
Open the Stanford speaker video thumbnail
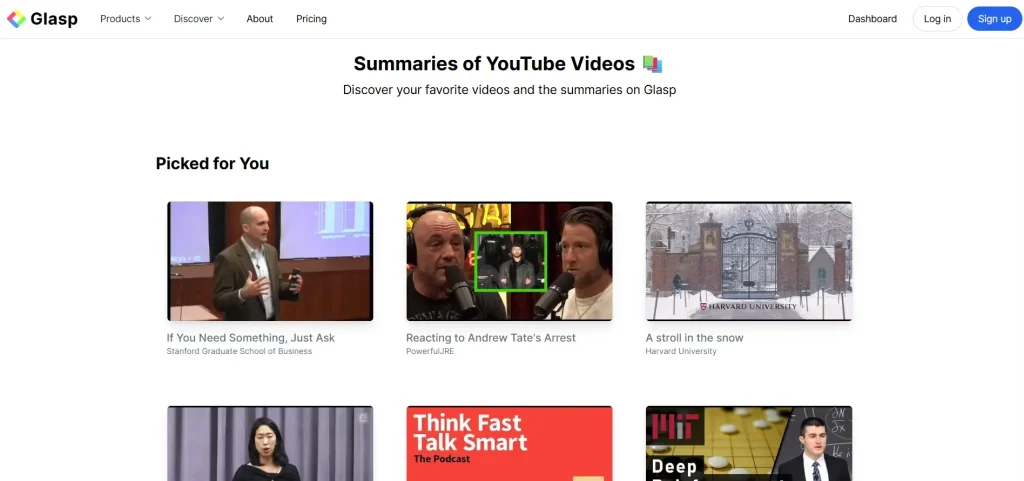pos(270,261)
